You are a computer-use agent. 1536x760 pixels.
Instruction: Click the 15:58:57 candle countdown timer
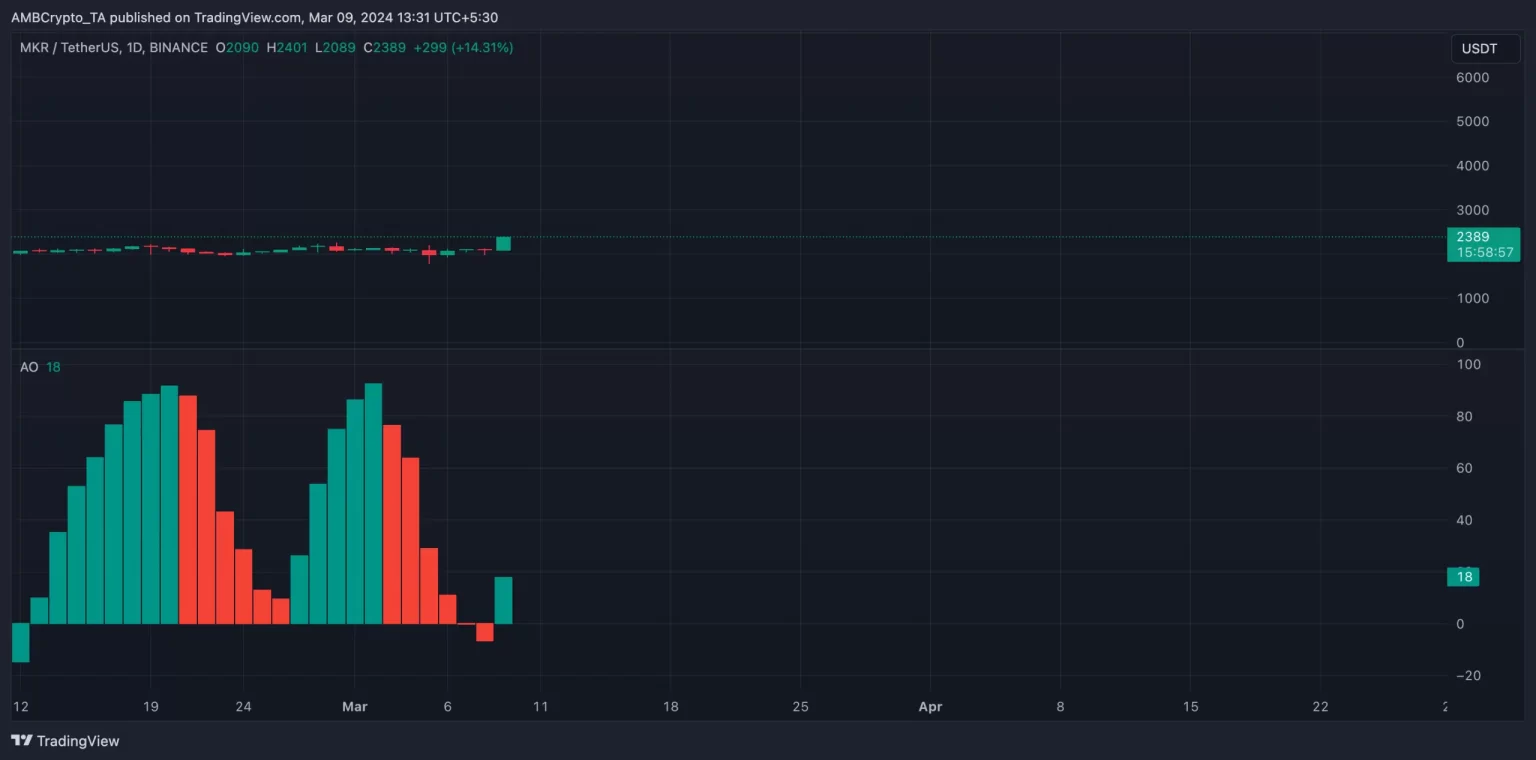click(x=1484, y=253)
